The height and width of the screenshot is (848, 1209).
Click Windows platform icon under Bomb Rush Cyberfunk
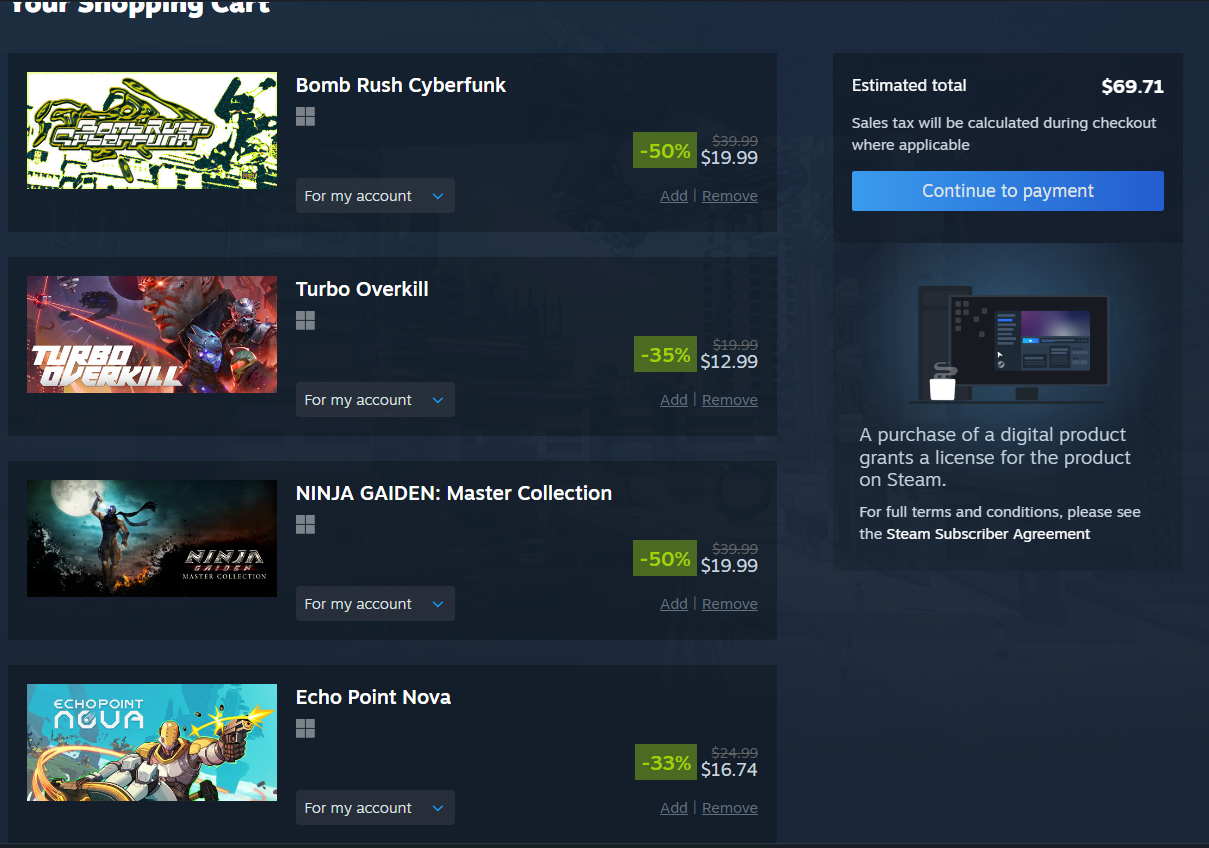click(306, 116)
